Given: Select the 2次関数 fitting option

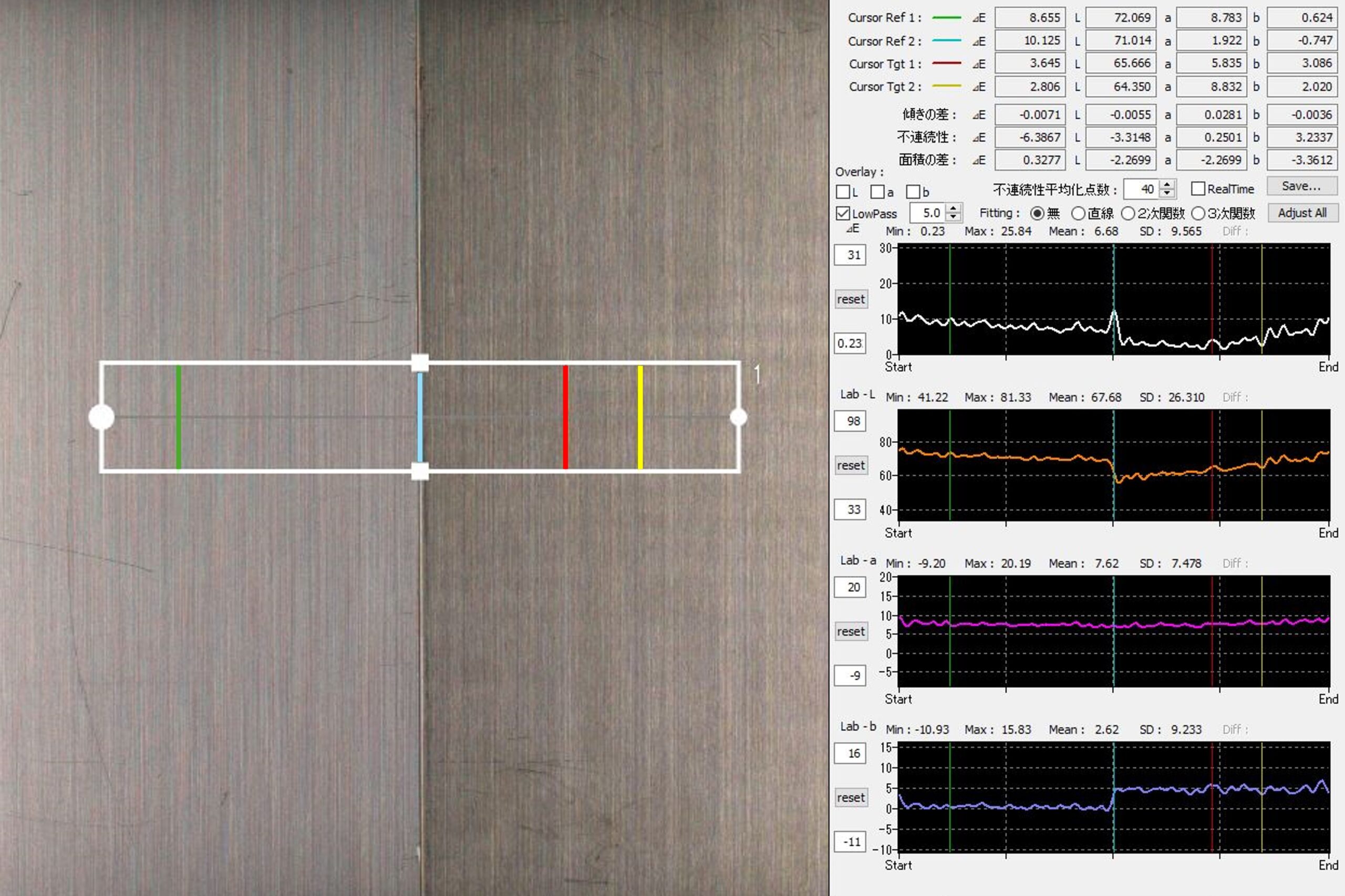Looking at the screenshot, I should (x=1128, y=213).
